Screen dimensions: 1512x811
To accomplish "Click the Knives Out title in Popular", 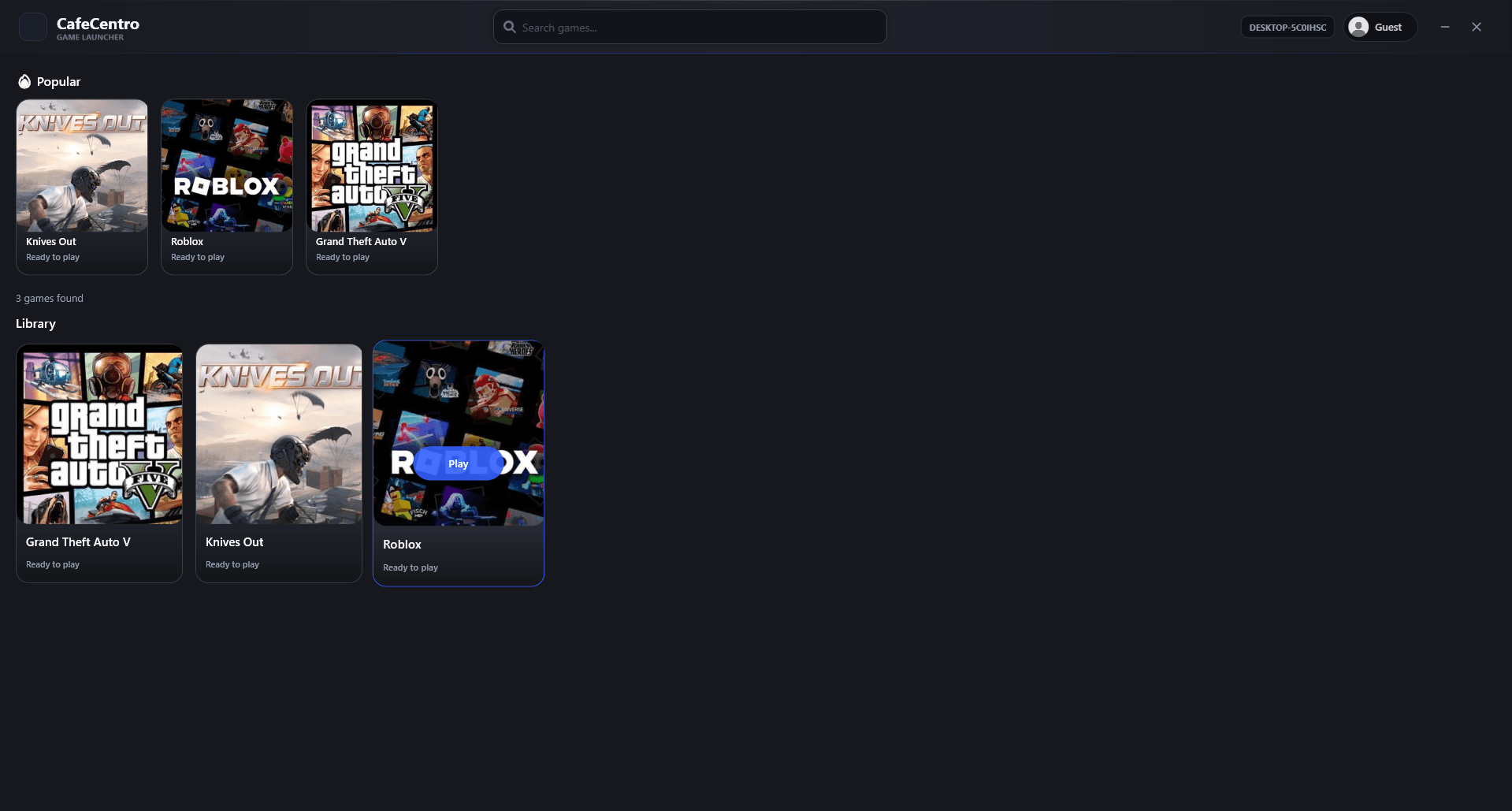I will tap(51, 242).
